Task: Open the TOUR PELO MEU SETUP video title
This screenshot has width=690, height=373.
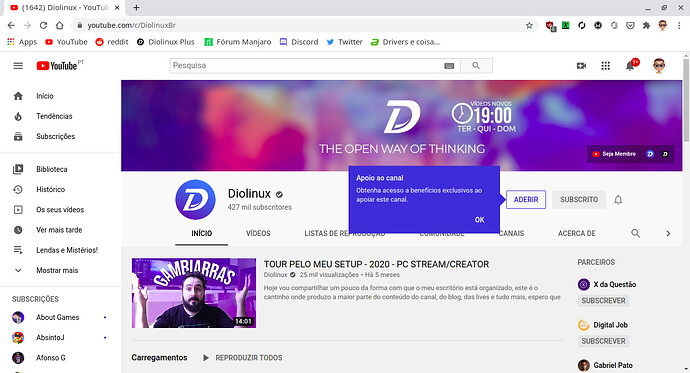Action: tap(376, 264)
